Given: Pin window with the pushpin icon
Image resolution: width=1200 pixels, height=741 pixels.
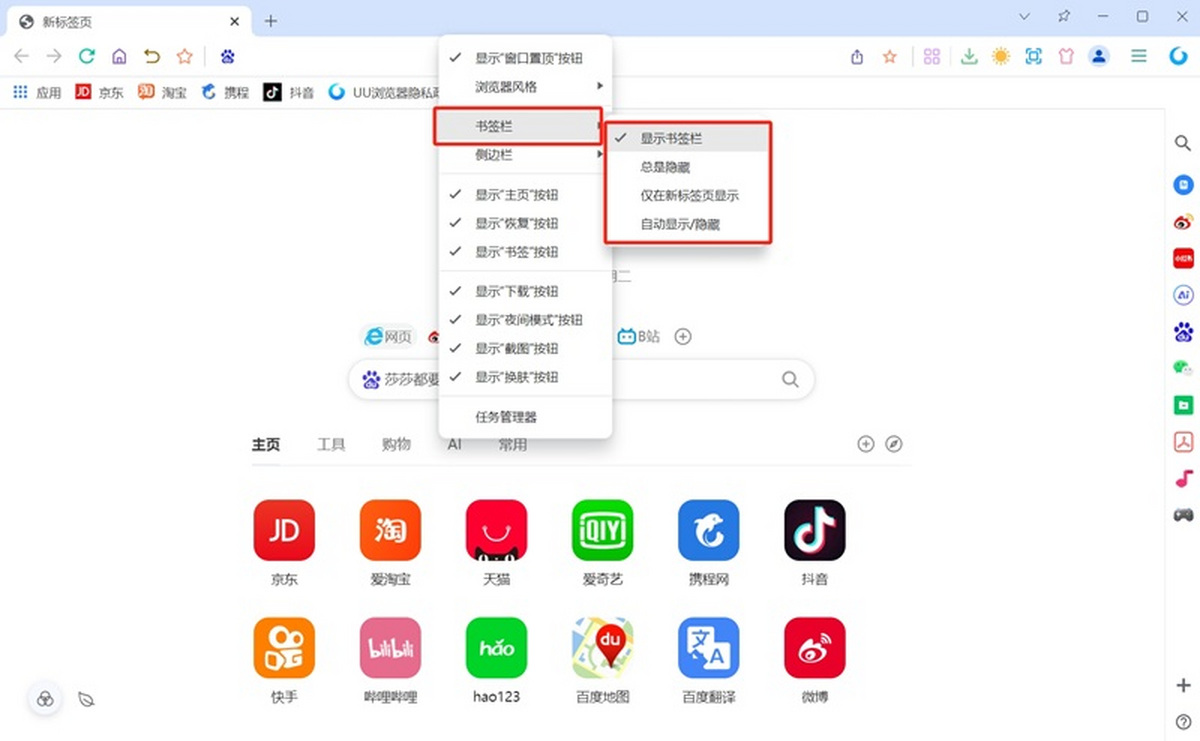Looking at the screenshot, I should pos(1064,17).
